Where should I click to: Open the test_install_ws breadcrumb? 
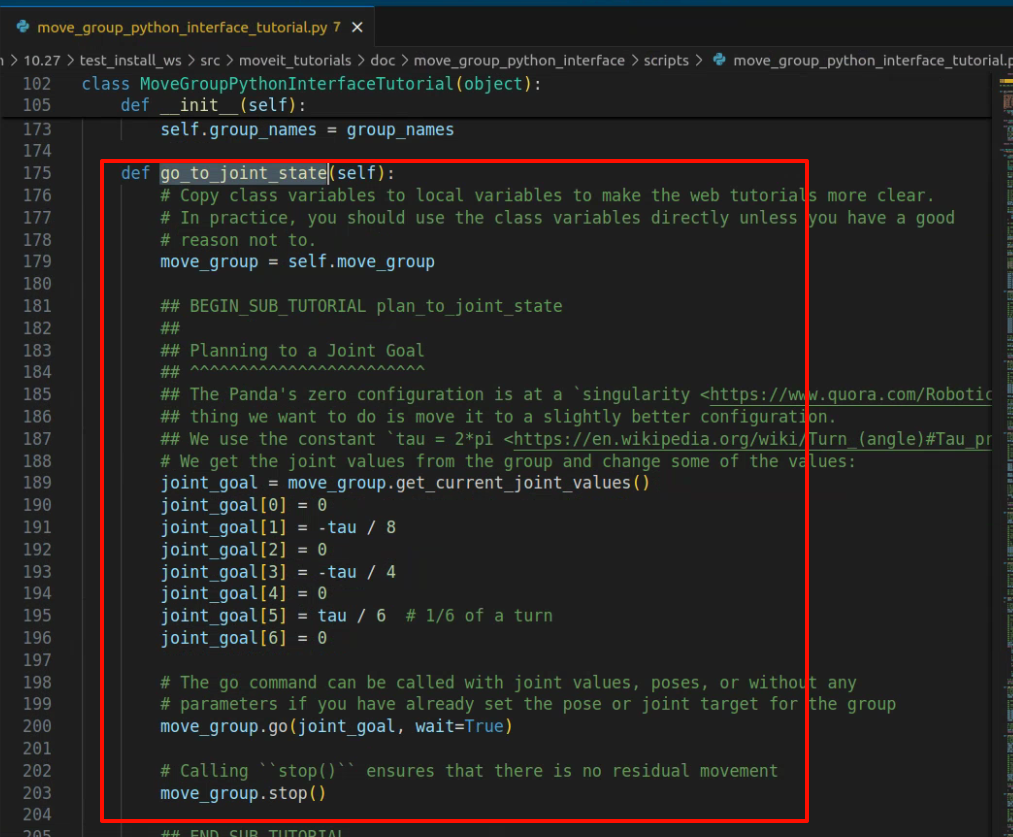point(131,61)
